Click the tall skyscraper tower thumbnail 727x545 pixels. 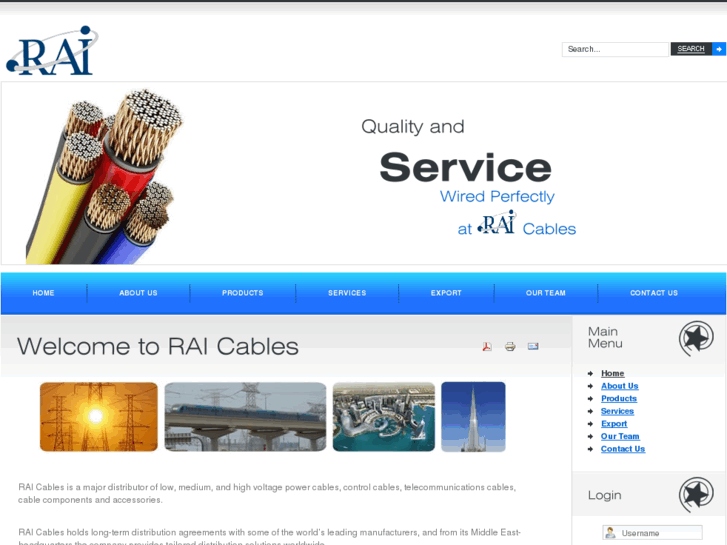pos(473,417)
